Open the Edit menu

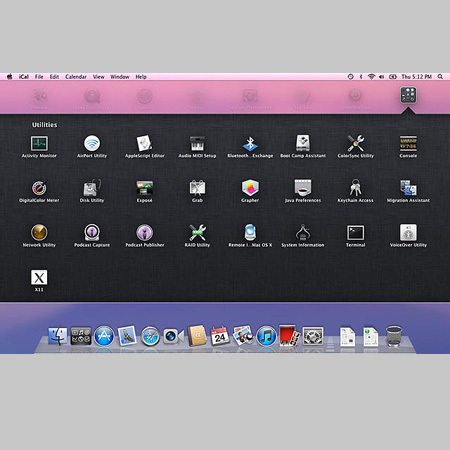pyautogui.click(x=54, y=77)
